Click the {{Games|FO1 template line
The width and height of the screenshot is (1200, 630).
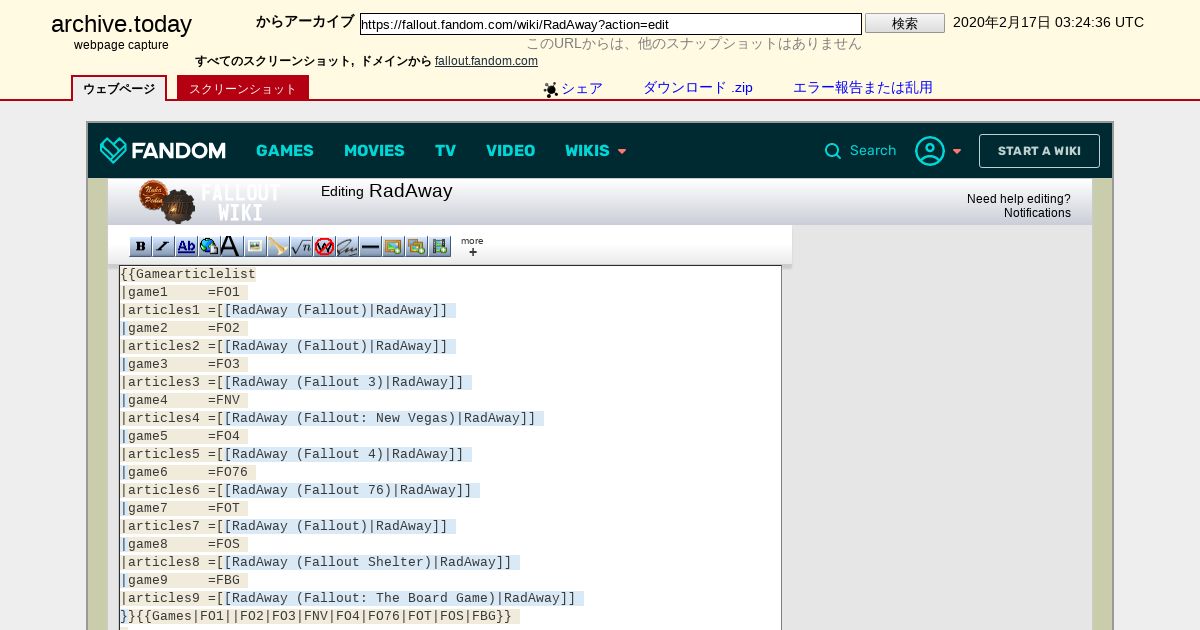point(320,616)
